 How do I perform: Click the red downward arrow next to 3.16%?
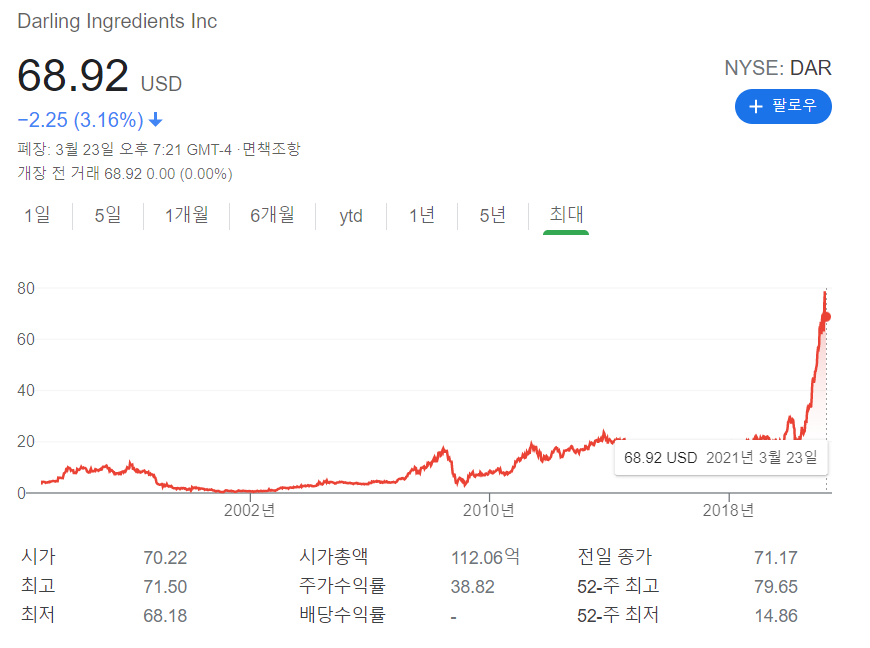156,118
